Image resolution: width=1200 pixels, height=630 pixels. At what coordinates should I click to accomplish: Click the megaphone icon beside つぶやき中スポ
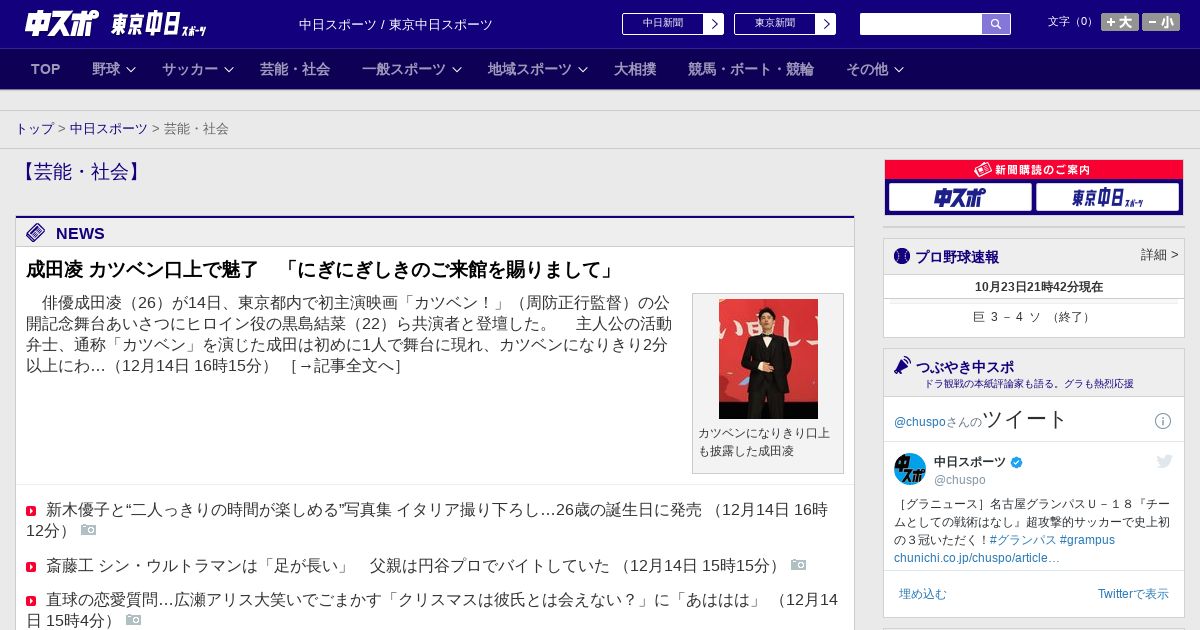pyautogui.click(x=902, y=365)
